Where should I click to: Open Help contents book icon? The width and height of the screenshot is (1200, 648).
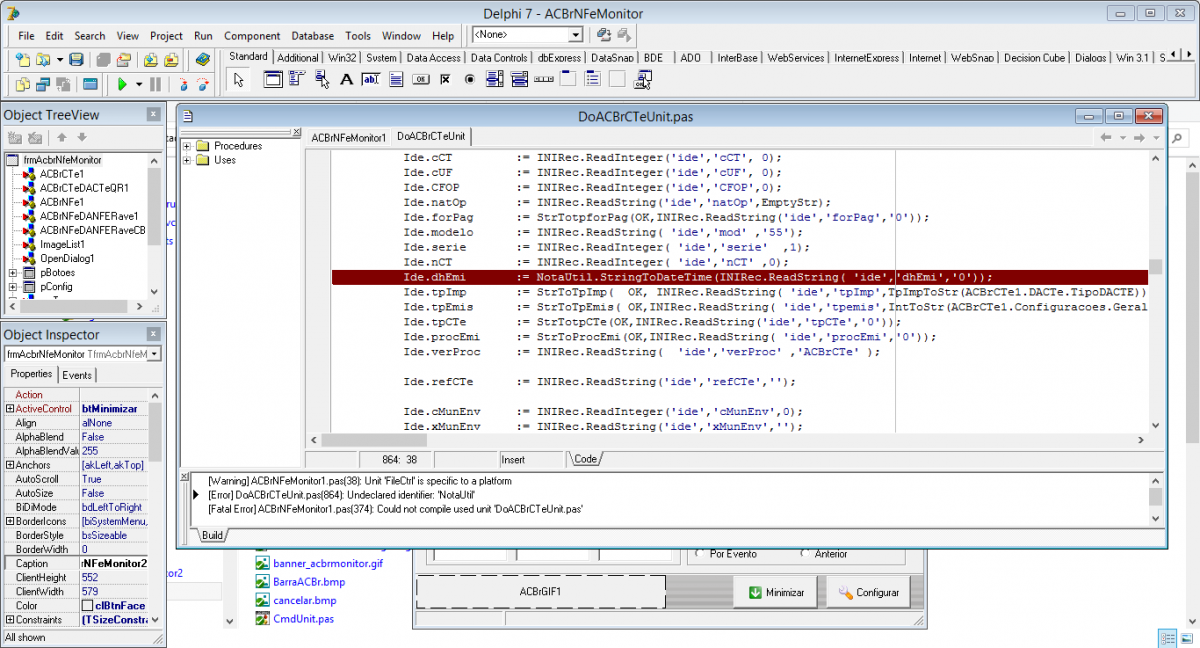pos(203,59)
